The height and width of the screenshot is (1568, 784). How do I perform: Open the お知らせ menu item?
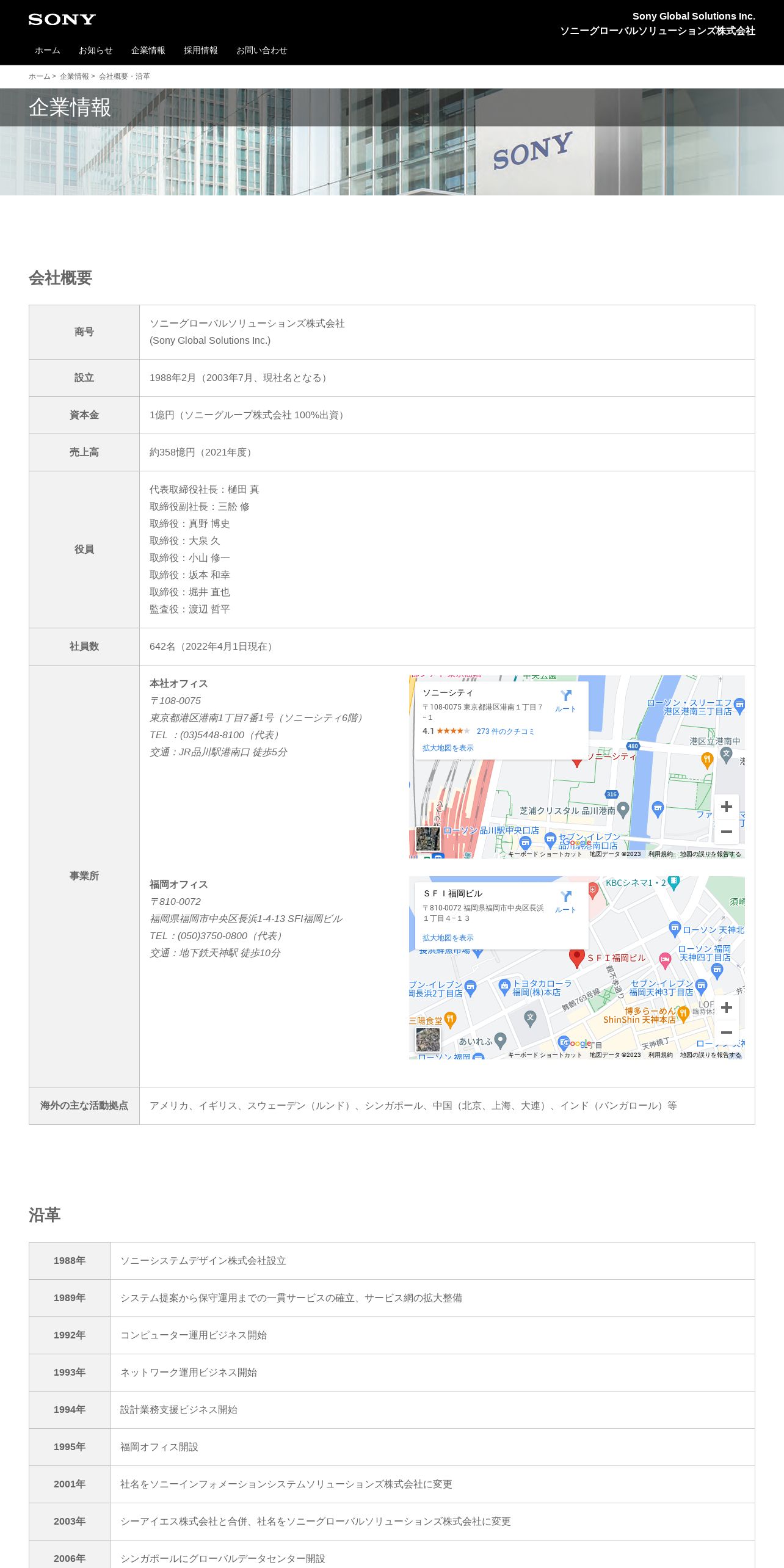click(95, 51)
